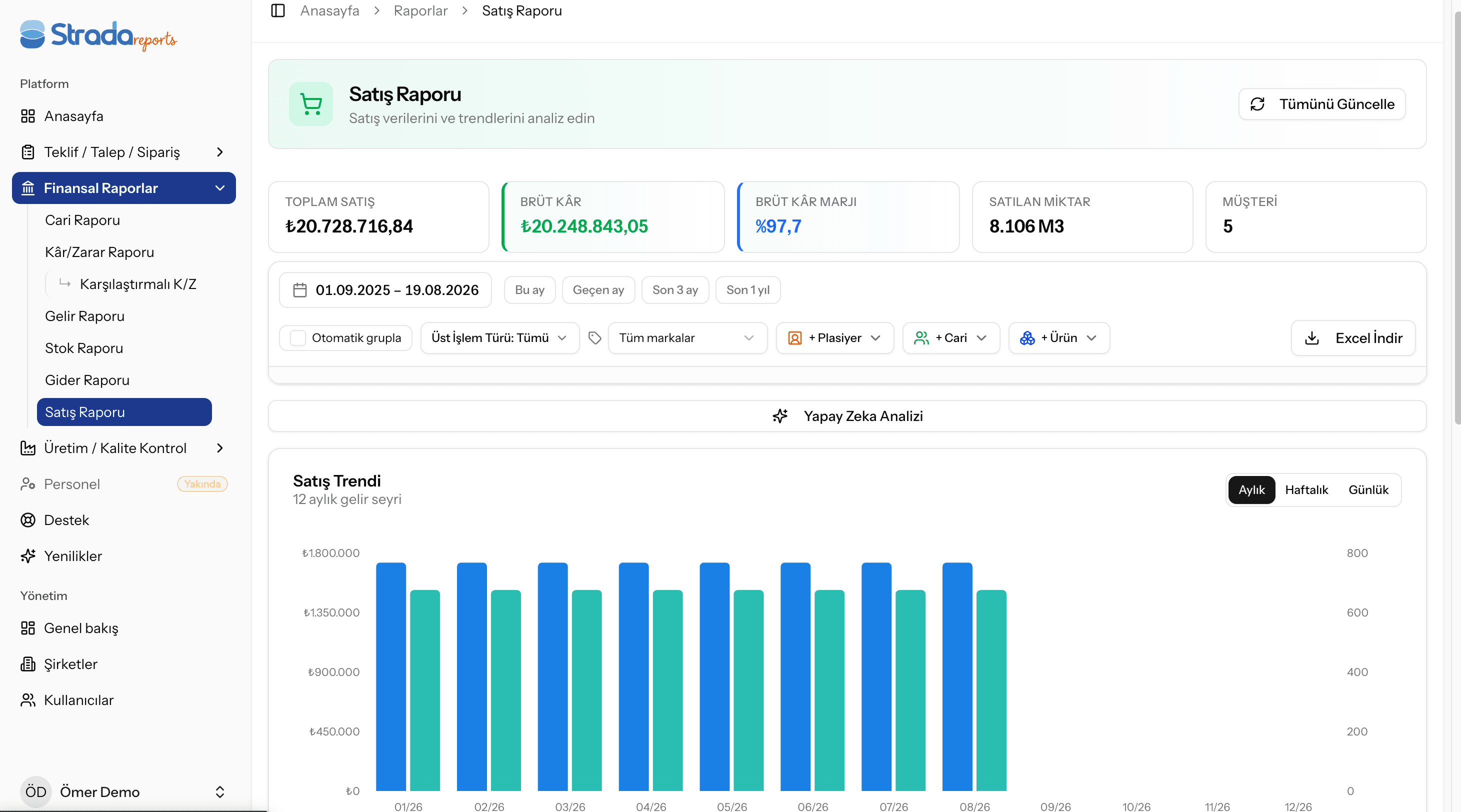1461x812 pixels.
Task: Expand Üretim / Kalite Kontrol menu
Action: coord(123,448)
